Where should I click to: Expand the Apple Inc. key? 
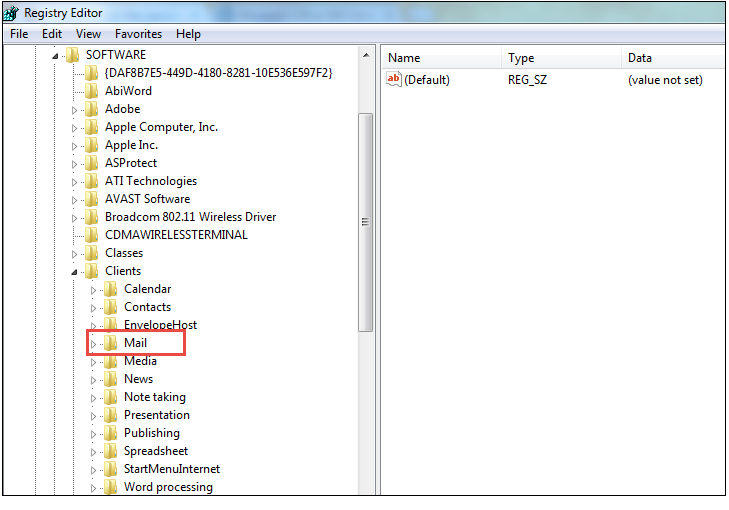pyautogui.click(x=74, y=146)
